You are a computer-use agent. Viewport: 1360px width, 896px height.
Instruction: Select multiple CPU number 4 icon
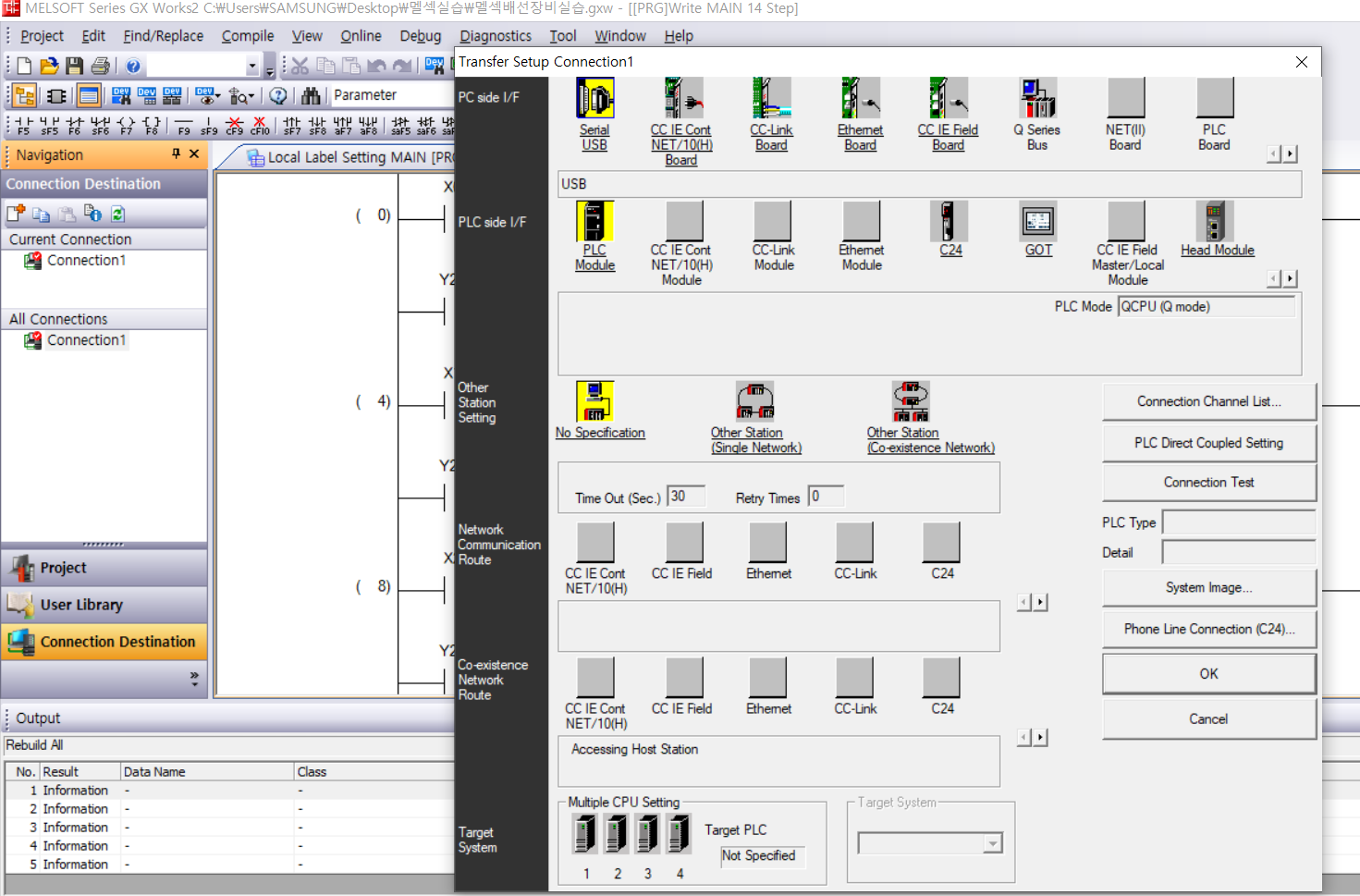click(680, 833)
